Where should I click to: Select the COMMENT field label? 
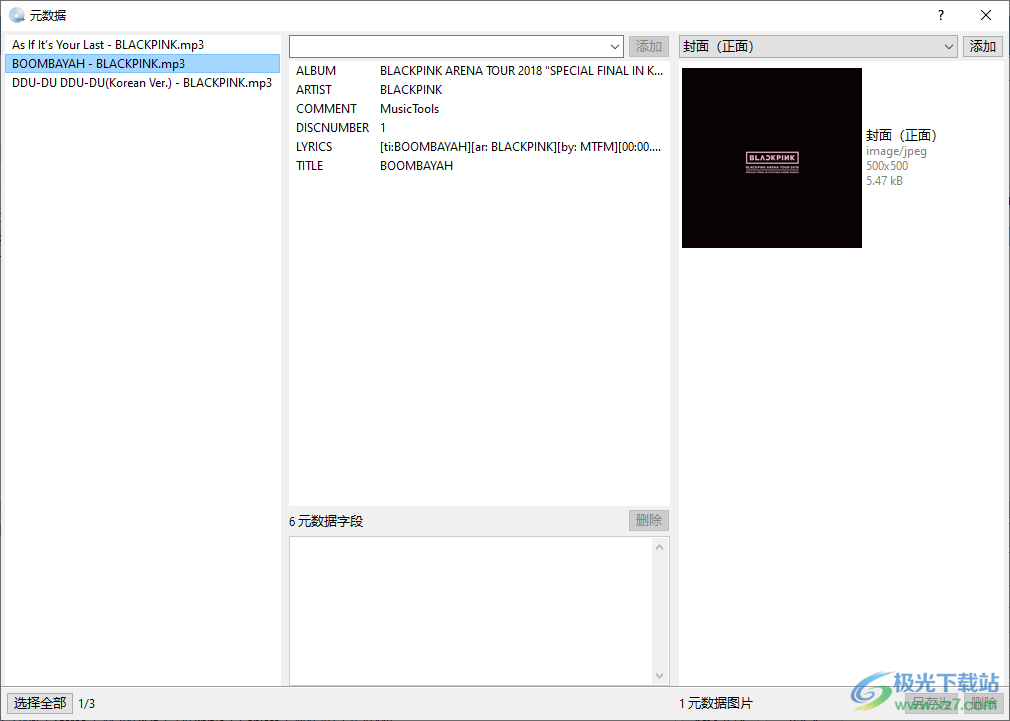tap(326, 109)
